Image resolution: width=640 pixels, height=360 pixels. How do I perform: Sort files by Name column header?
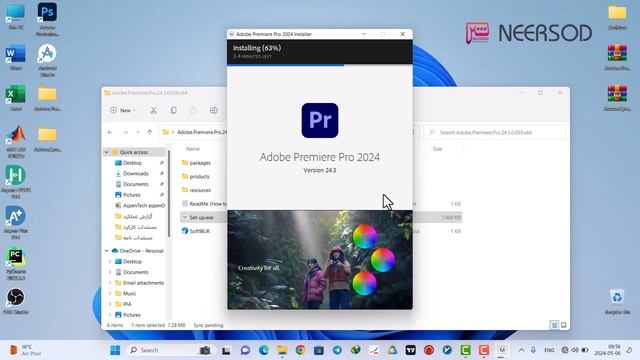(193, 149)
